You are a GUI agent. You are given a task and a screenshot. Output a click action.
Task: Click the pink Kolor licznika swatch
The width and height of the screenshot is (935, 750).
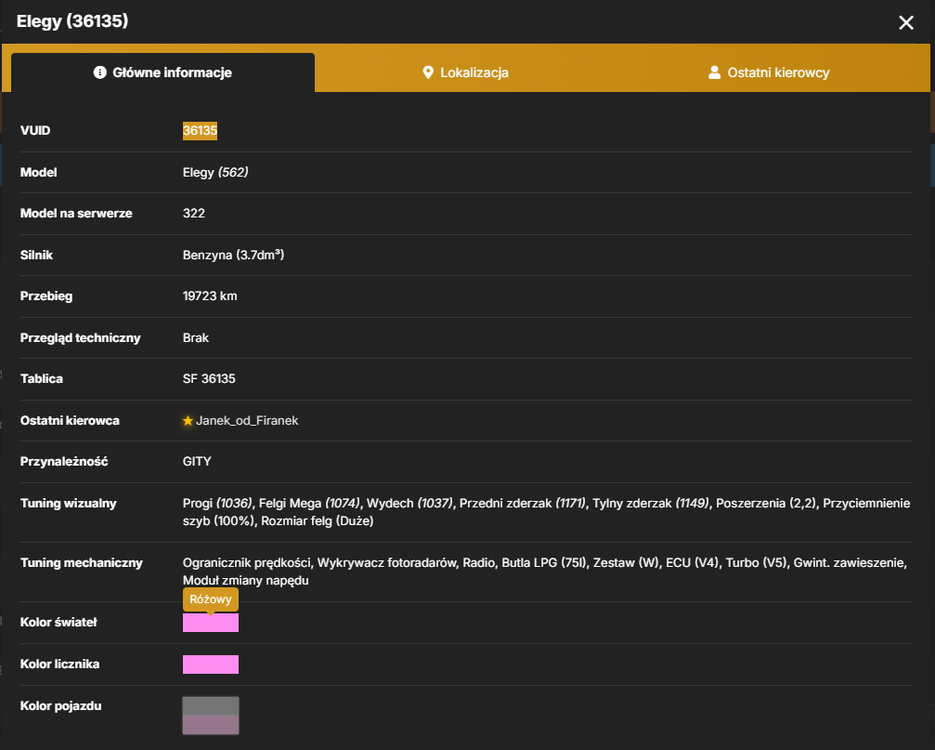point(210,665)
